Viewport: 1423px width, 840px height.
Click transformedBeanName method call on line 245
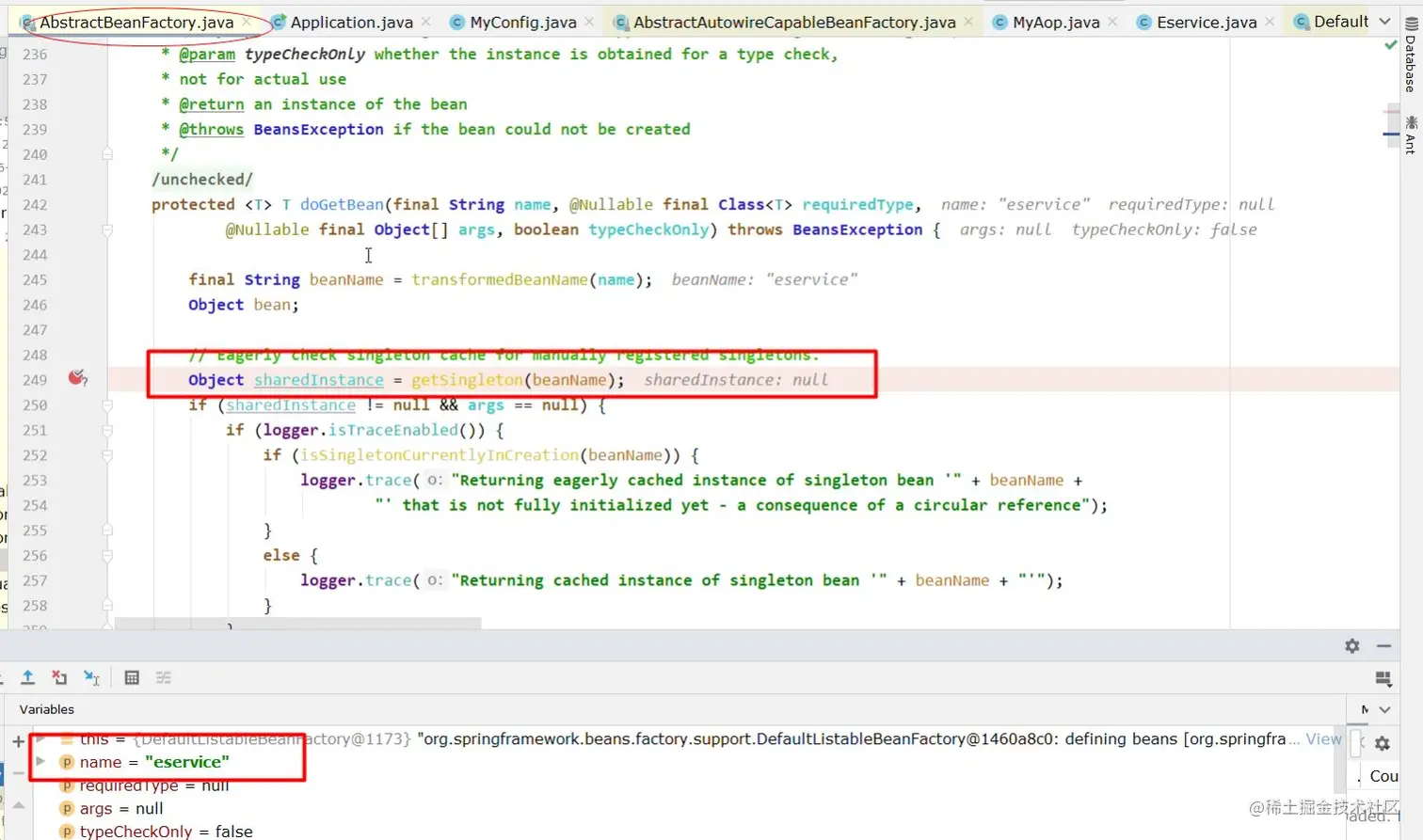(500, 279)
